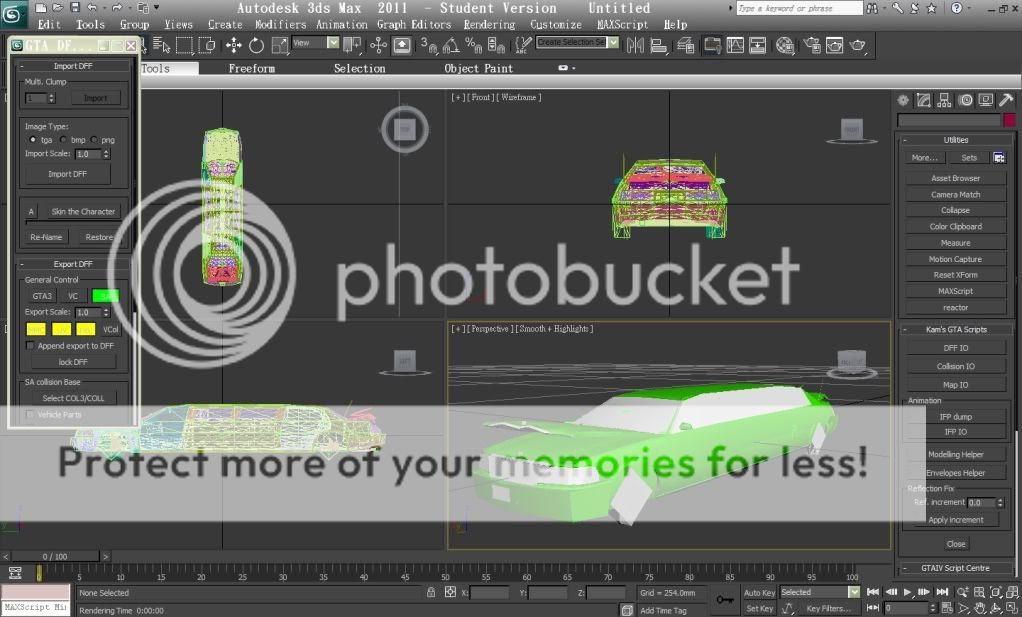Open the Create Selection Set dropdown

[x=578, y=43]
